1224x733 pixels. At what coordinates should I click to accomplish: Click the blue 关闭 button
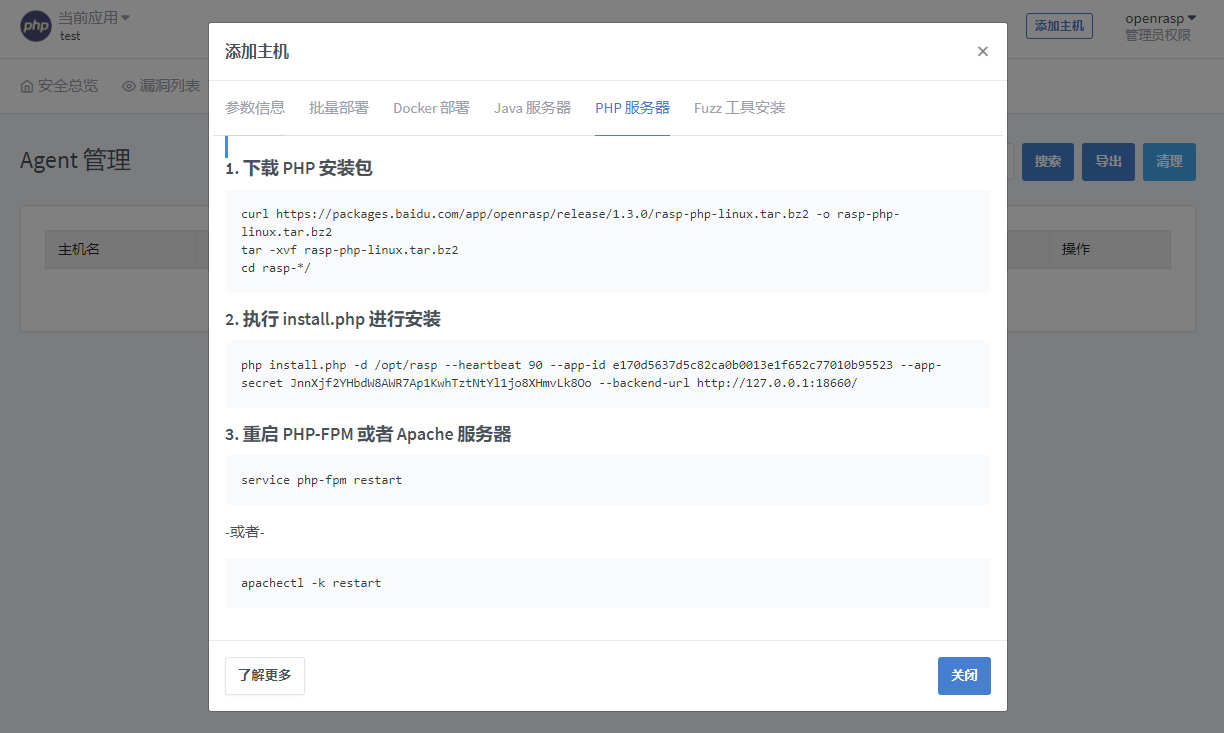964,676
